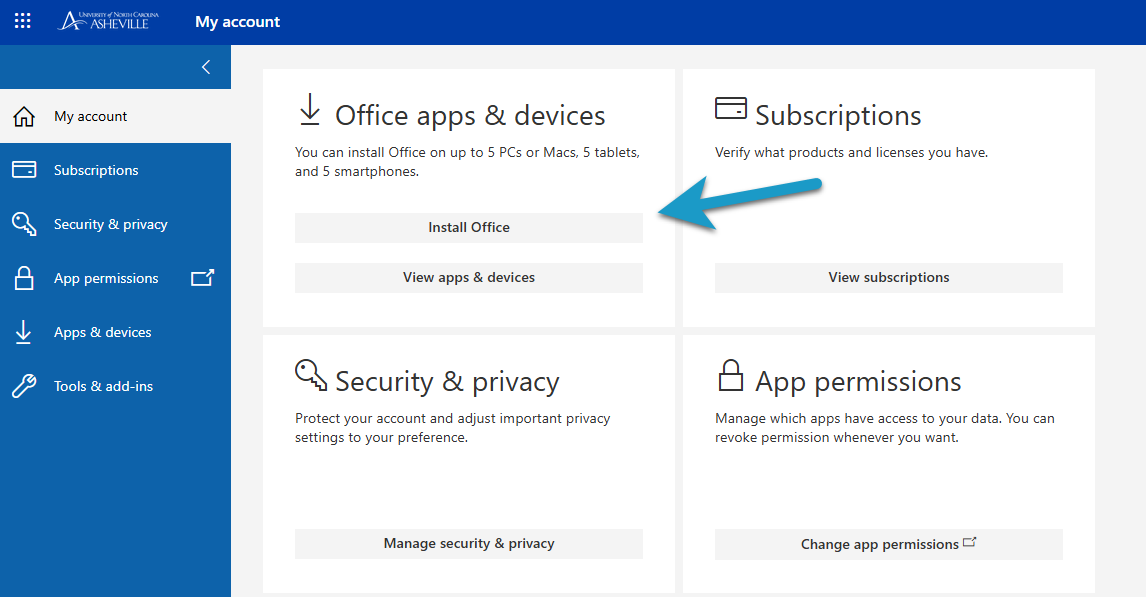
Task: Click View apps & devices button
Action: click(468, 278)
